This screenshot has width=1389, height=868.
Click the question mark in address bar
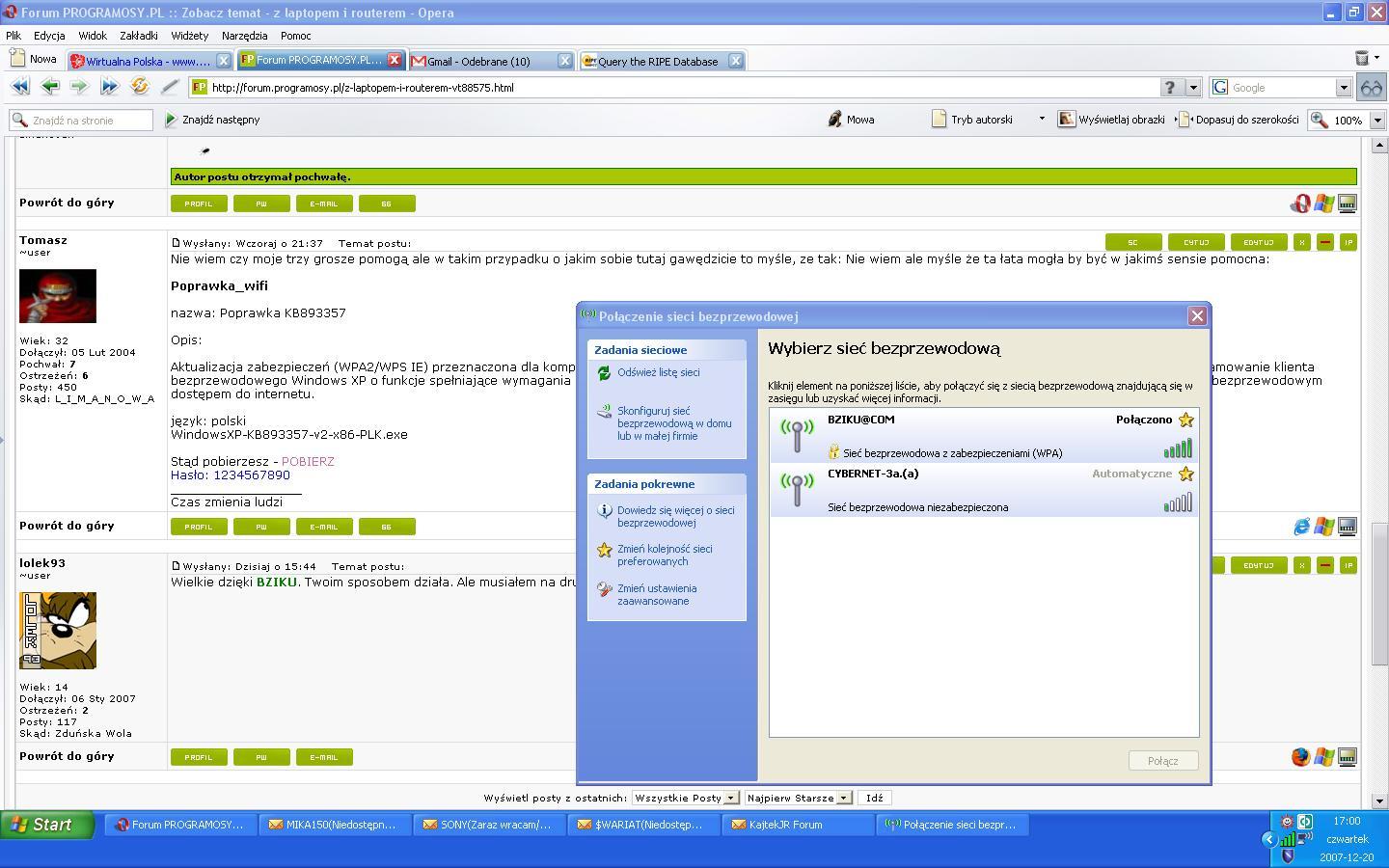pos(1170,87)
